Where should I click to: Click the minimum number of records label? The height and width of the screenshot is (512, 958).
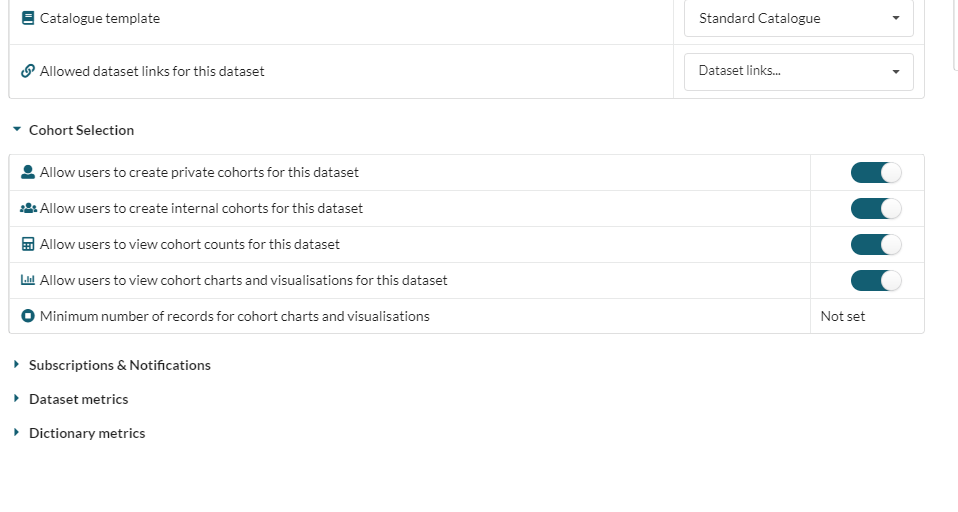(234, 316)
